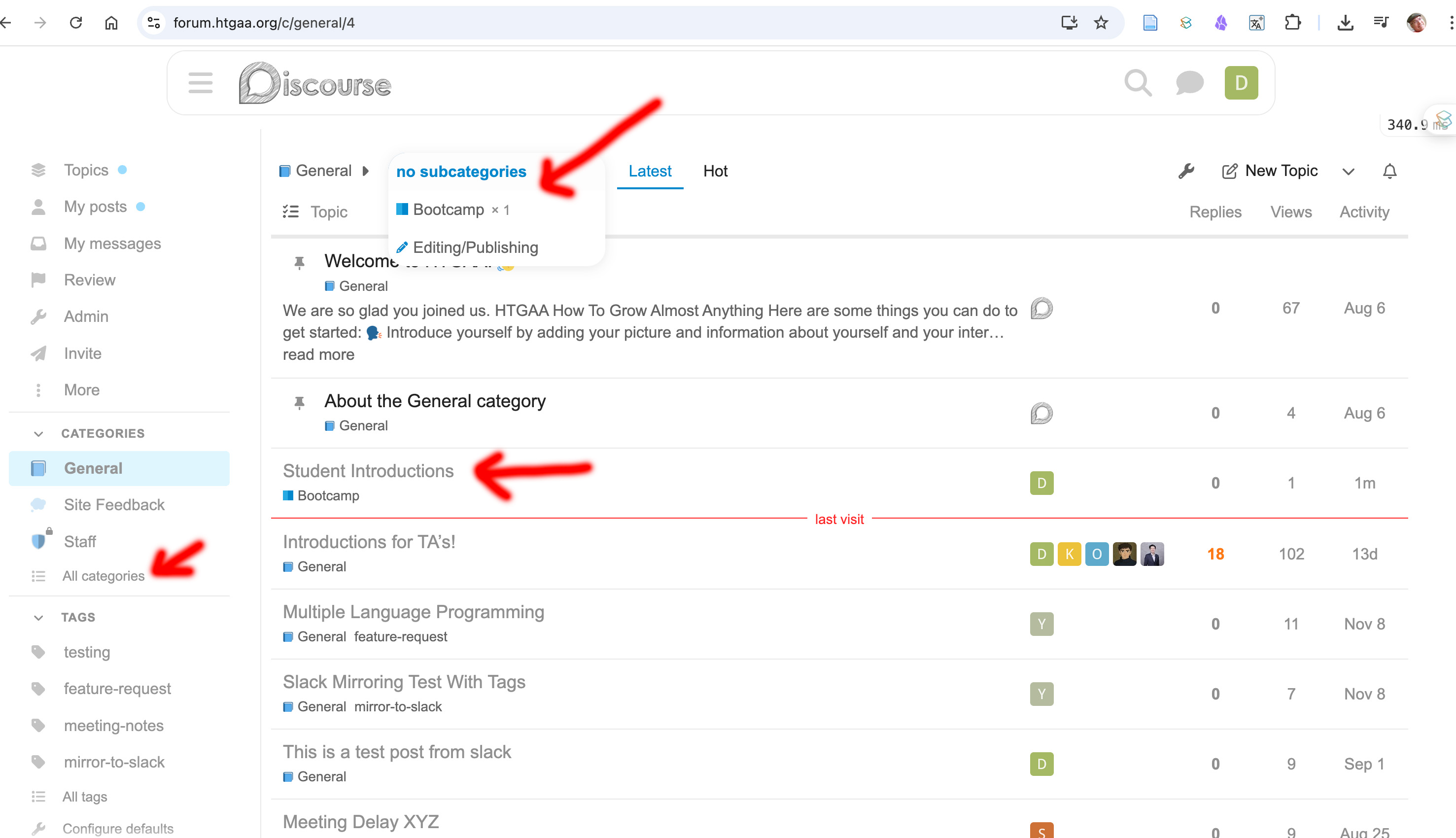The image size is (1456, 838).
Task: Click the feature-request tag in sidebar
Action: (x=117, y=688)
